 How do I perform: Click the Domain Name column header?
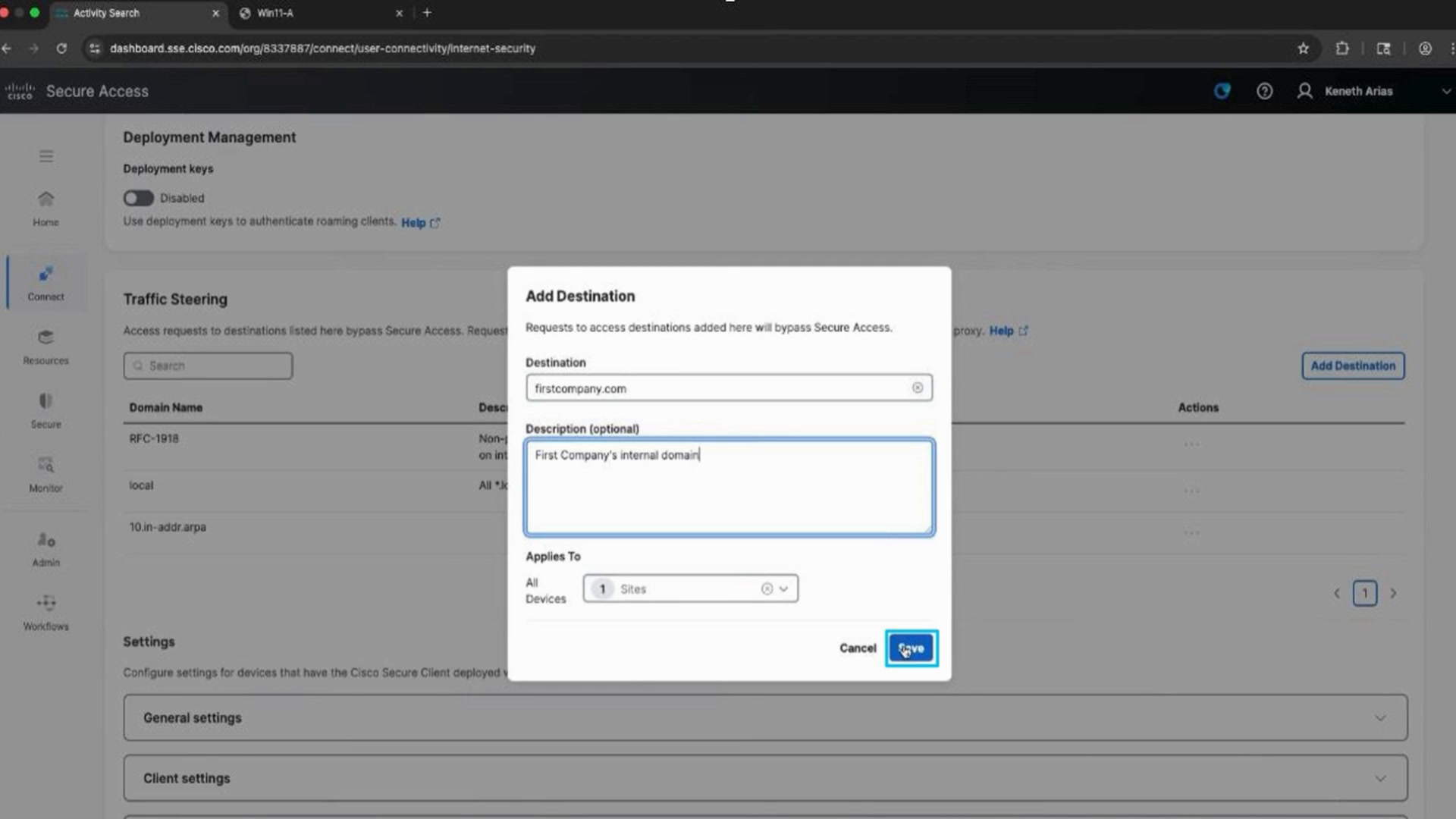point(165,407)
